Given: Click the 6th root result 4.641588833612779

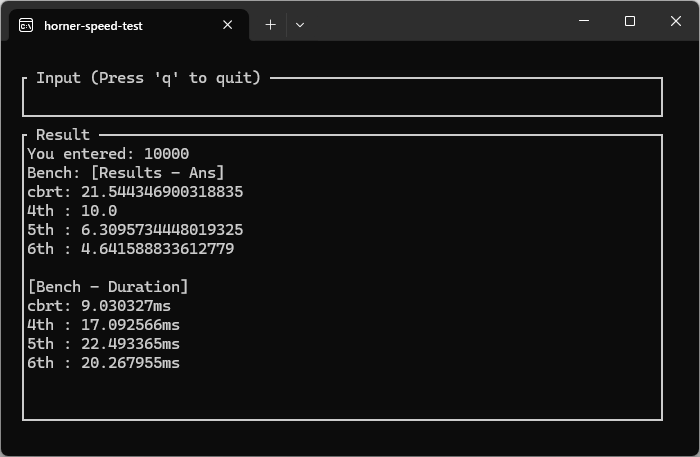Looking at the screenshot, I should click(158, 249).
